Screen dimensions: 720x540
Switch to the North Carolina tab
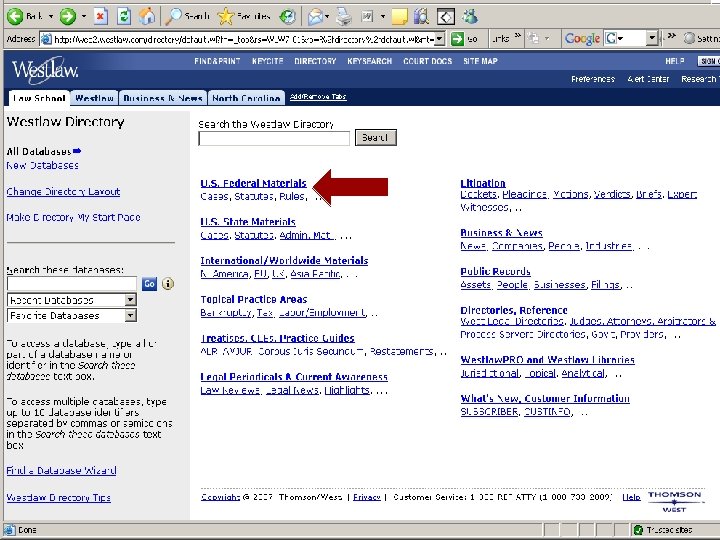(246, 98)
